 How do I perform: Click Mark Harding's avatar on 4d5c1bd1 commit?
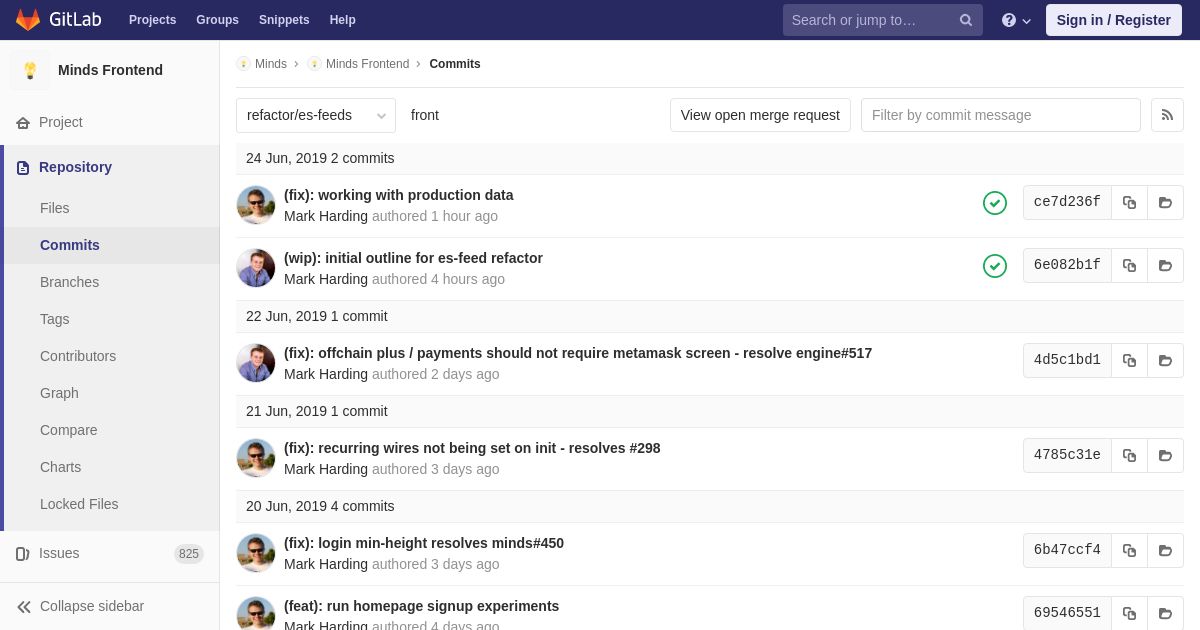tap(256, 363)
